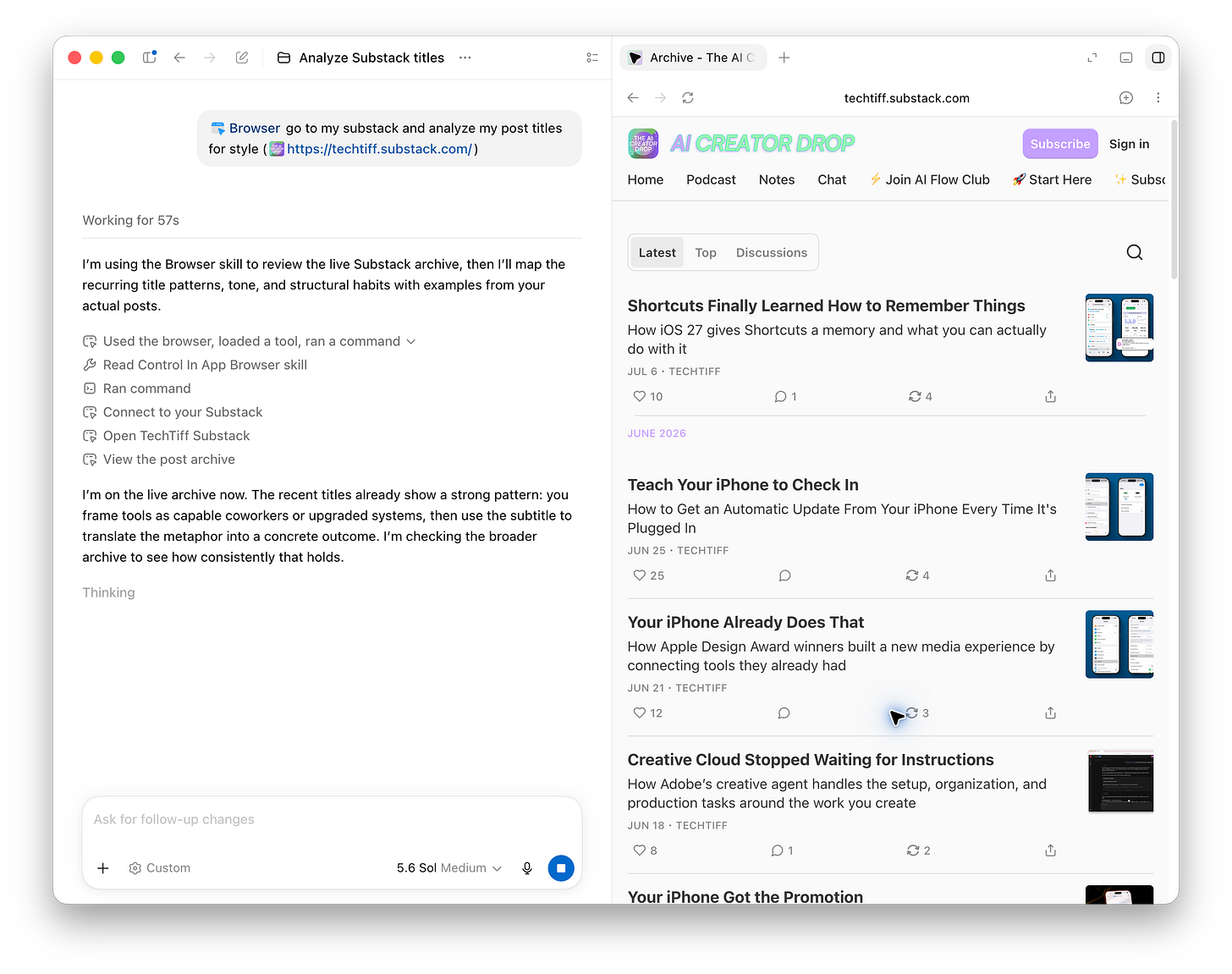Start a new chat with compose icon
1232x974 pixels.
(x=242, y=58)
